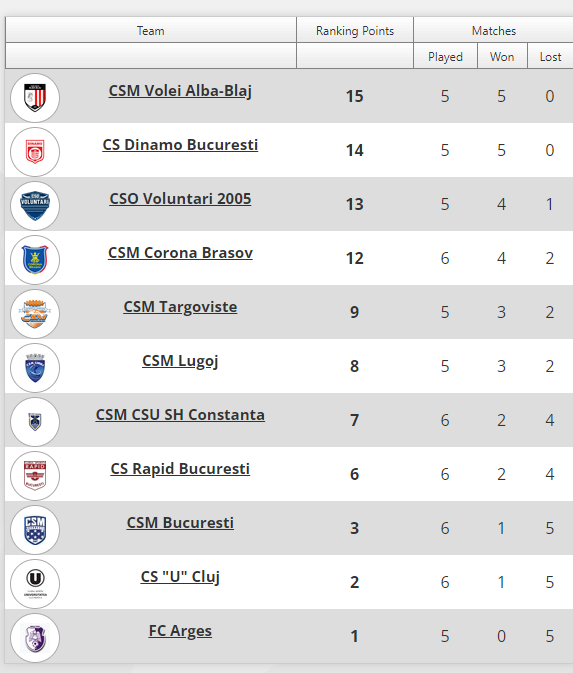Viewport: 573px width, 673px height.
Task: Select the Played column header
Action: (x=446, y=56)
